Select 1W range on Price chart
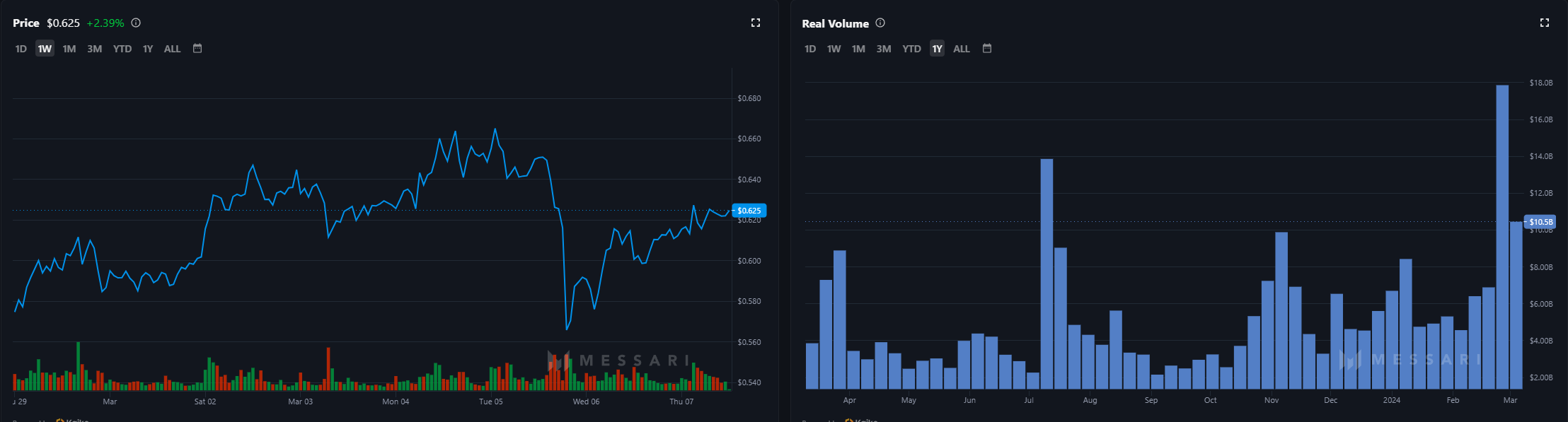The width and height of the screenshot is (1568, 422). 45,49
